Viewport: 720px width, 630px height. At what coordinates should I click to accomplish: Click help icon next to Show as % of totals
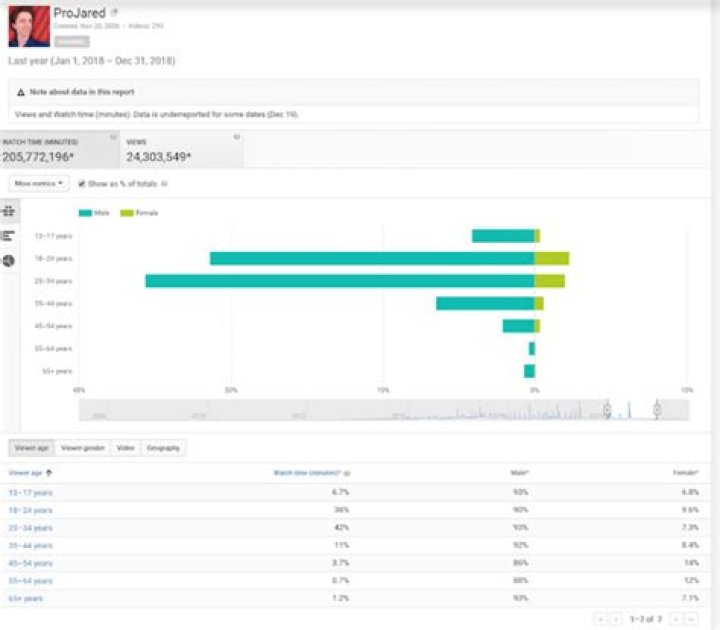click(164, 184)
